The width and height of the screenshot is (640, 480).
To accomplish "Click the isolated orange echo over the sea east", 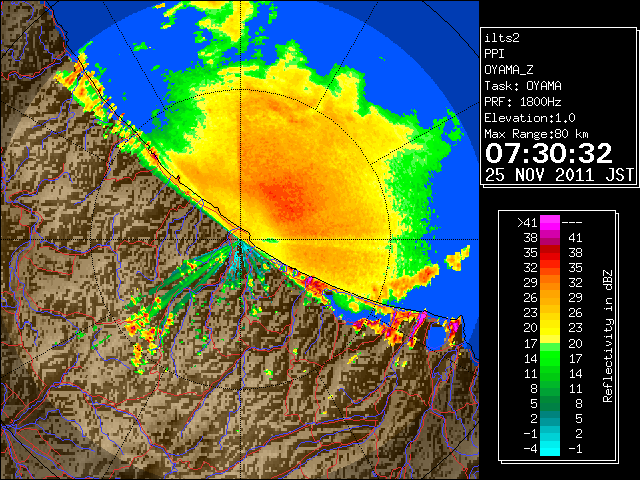I will click(458, 258).
